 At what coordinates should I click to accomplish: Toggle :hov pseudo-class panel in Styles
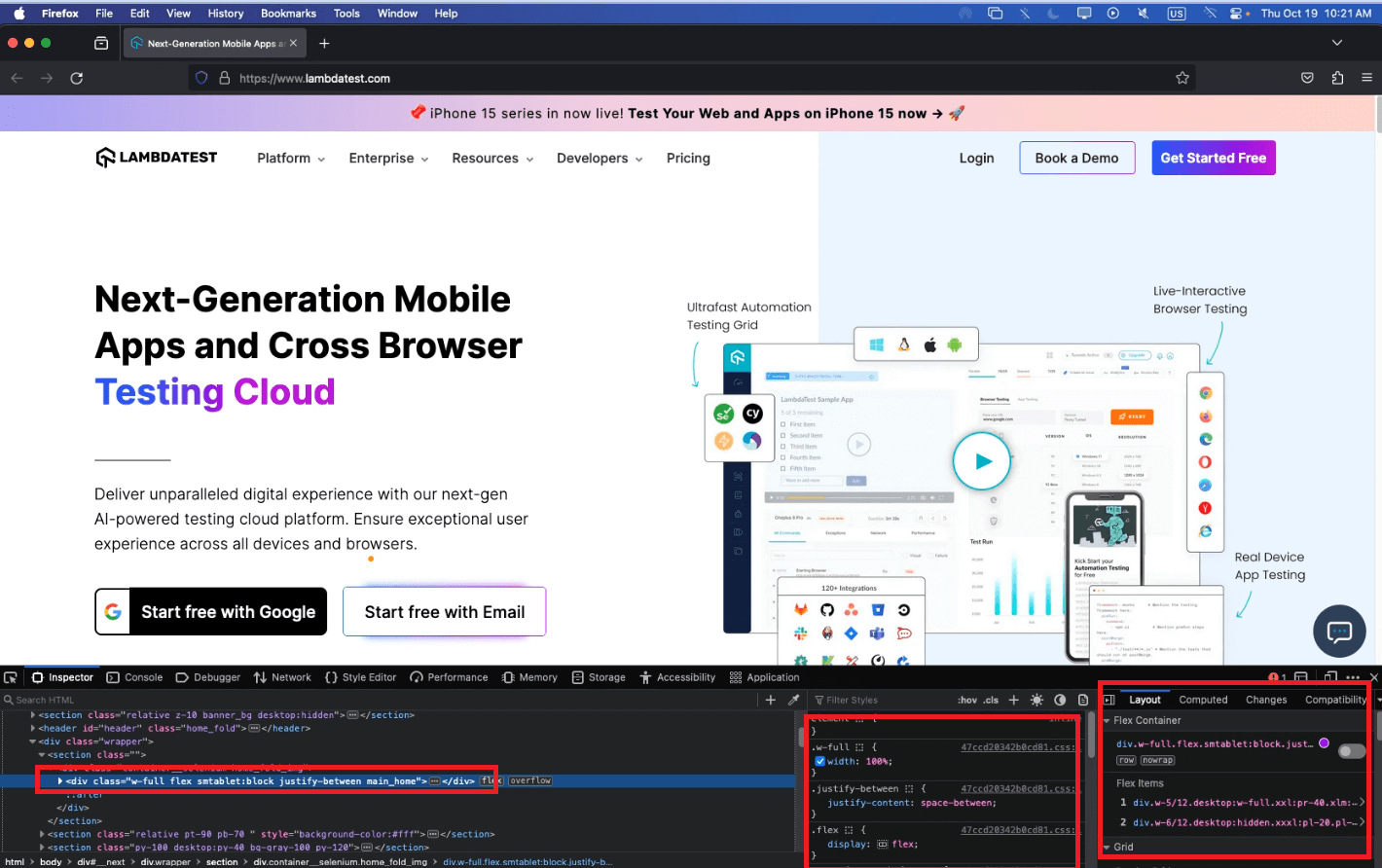tap(967, 700)
